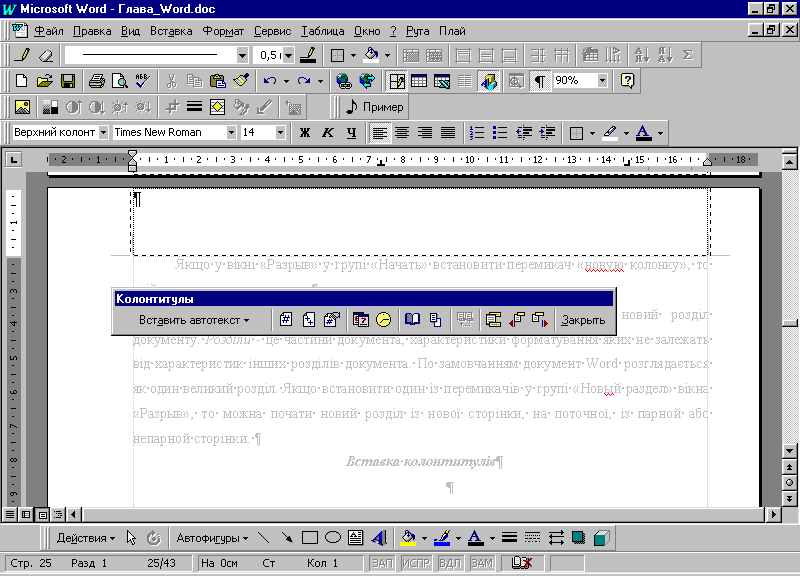The width and height of the screenshot is (800, 576).
Task: Click the Пример button
Action: (375, 107)
